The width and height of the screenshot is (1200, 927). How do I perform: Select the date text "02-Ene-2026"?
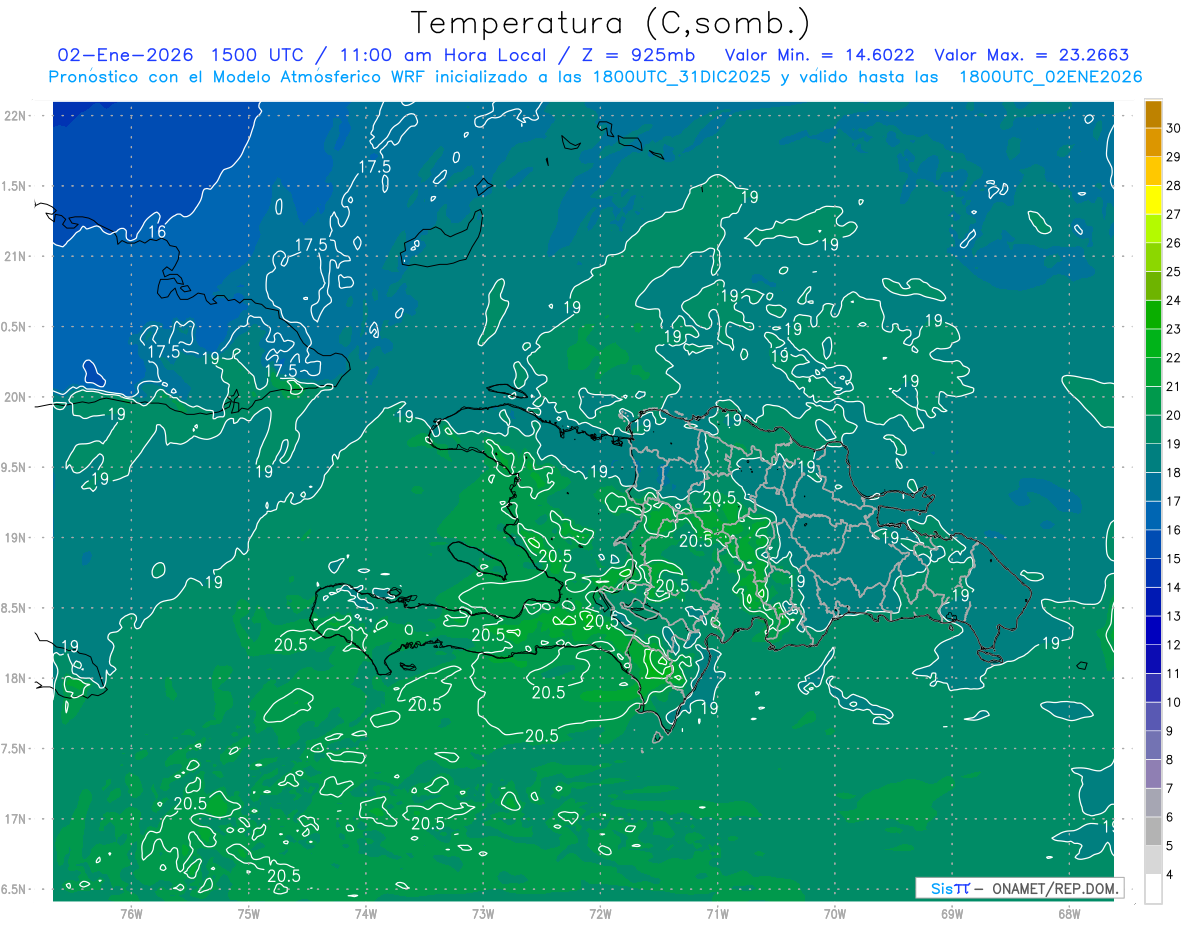coord(124,55)
